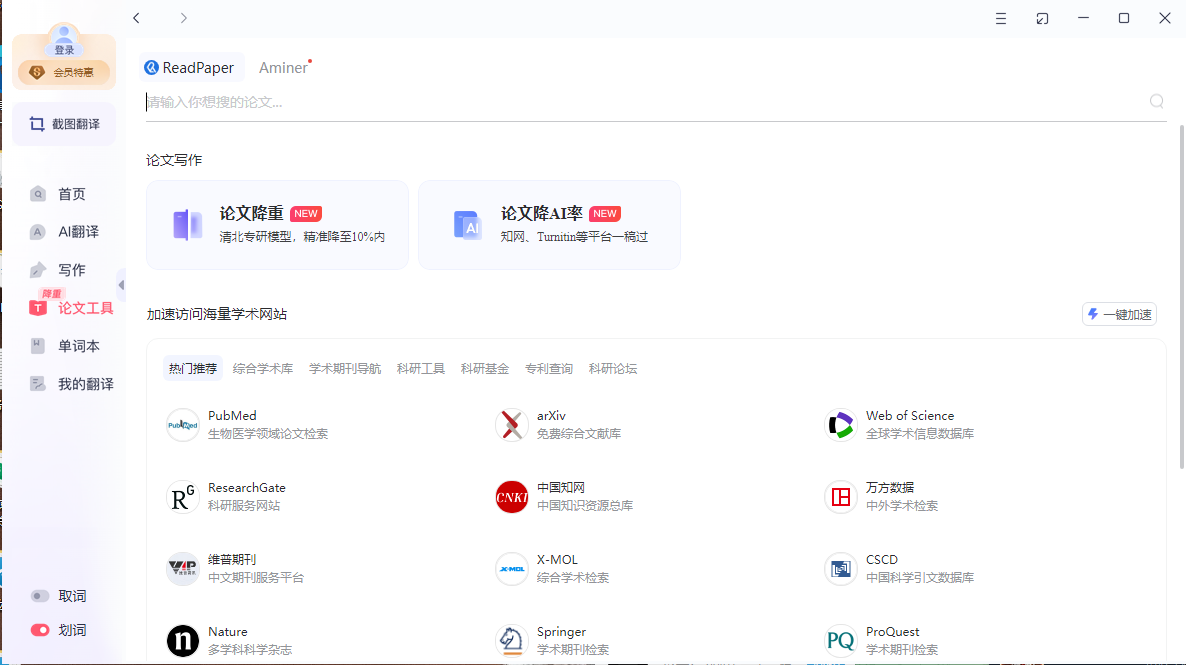1186x665 pixels.
Task: Click the Web of Science logo
Action: click(x=841, y=425)
